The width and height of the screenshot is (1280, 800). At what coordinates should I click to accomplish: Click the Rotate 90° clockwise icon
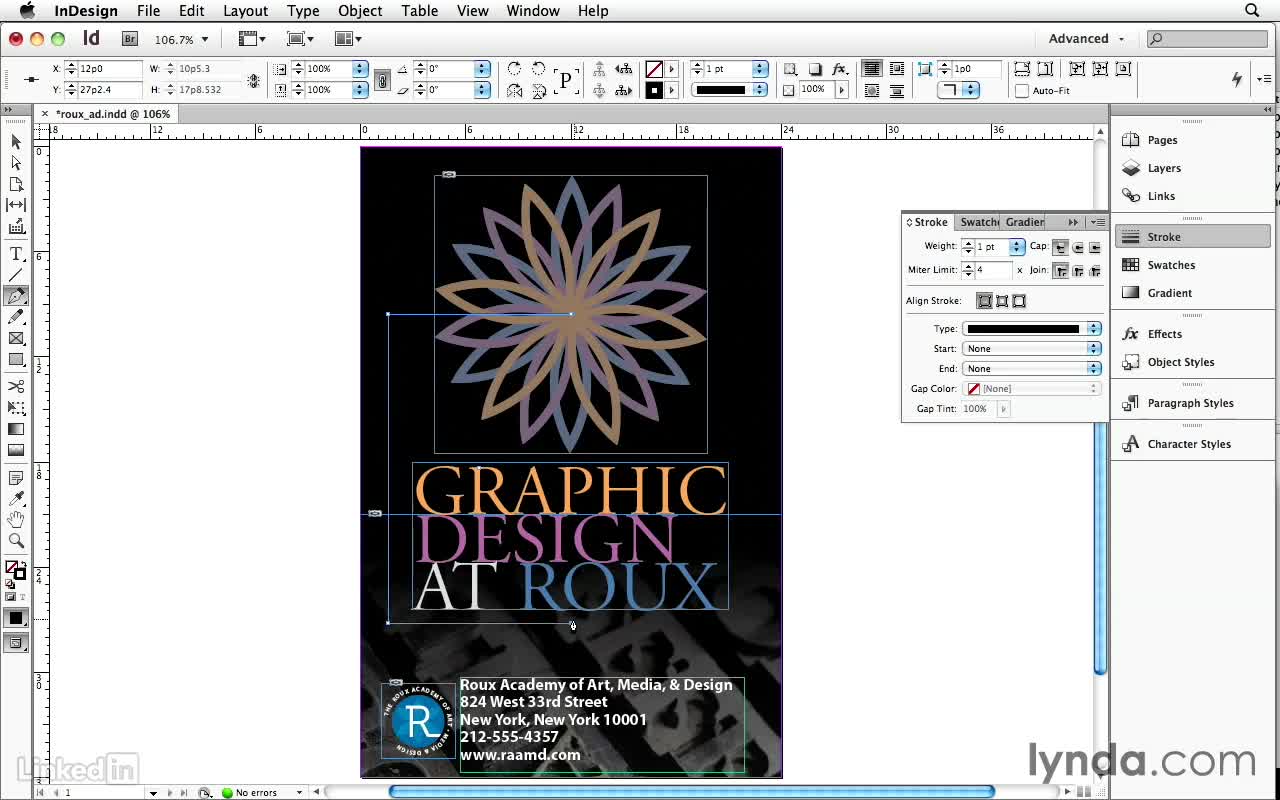tap(514, 69)
